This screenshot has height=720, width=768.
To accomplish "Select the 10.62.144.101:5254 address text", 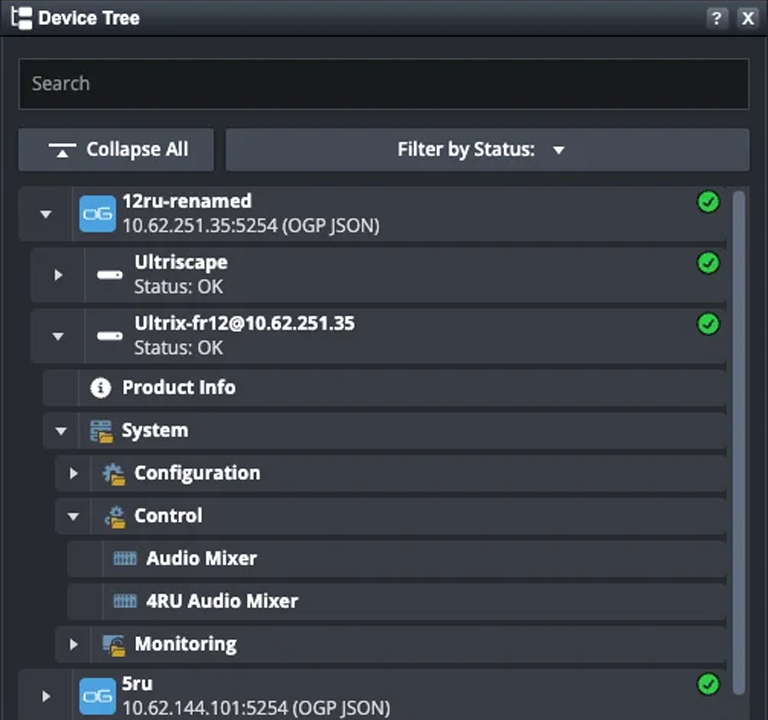I will click(205, 708).
